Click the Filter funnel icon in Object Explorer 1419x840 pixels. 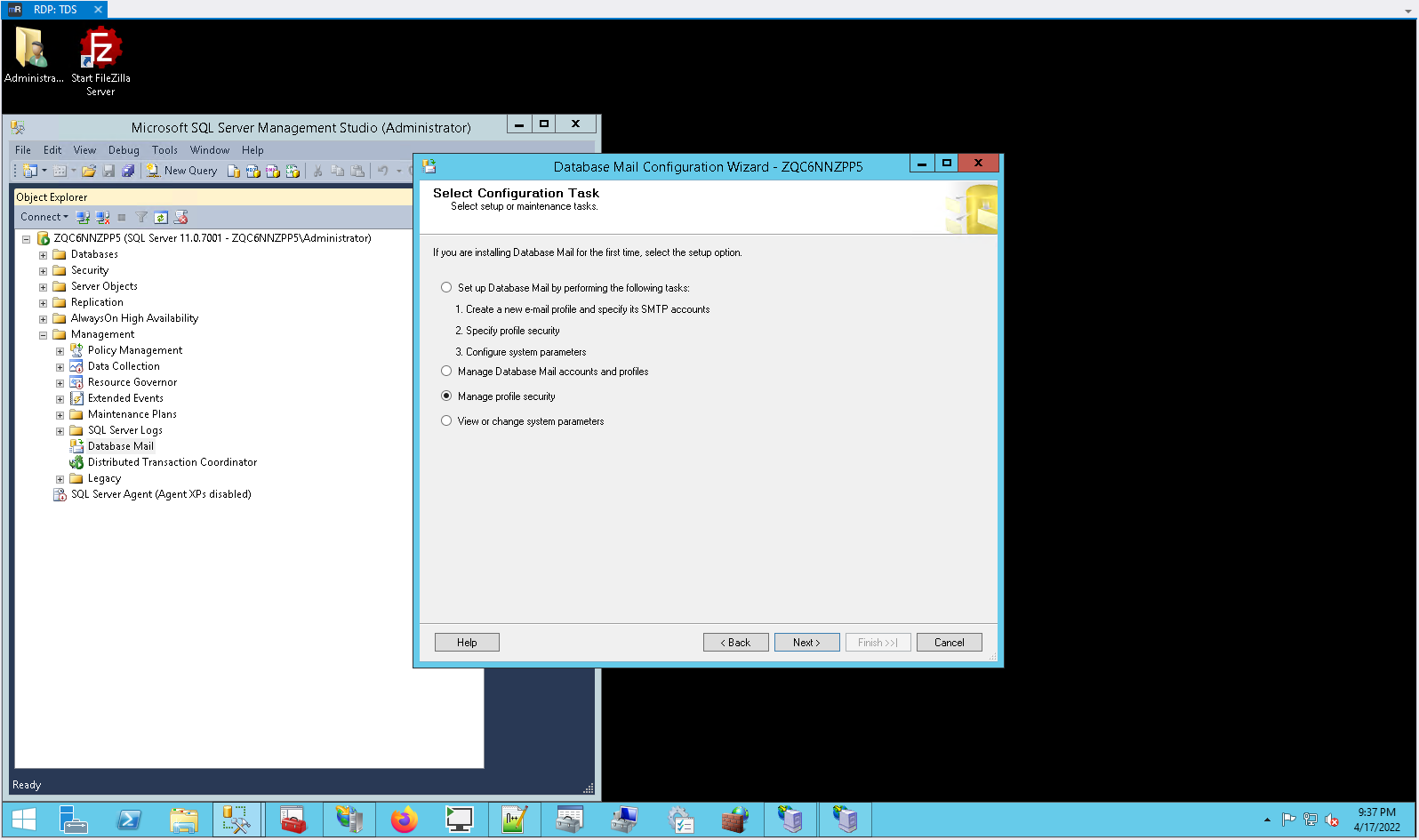tap(141, 217)
